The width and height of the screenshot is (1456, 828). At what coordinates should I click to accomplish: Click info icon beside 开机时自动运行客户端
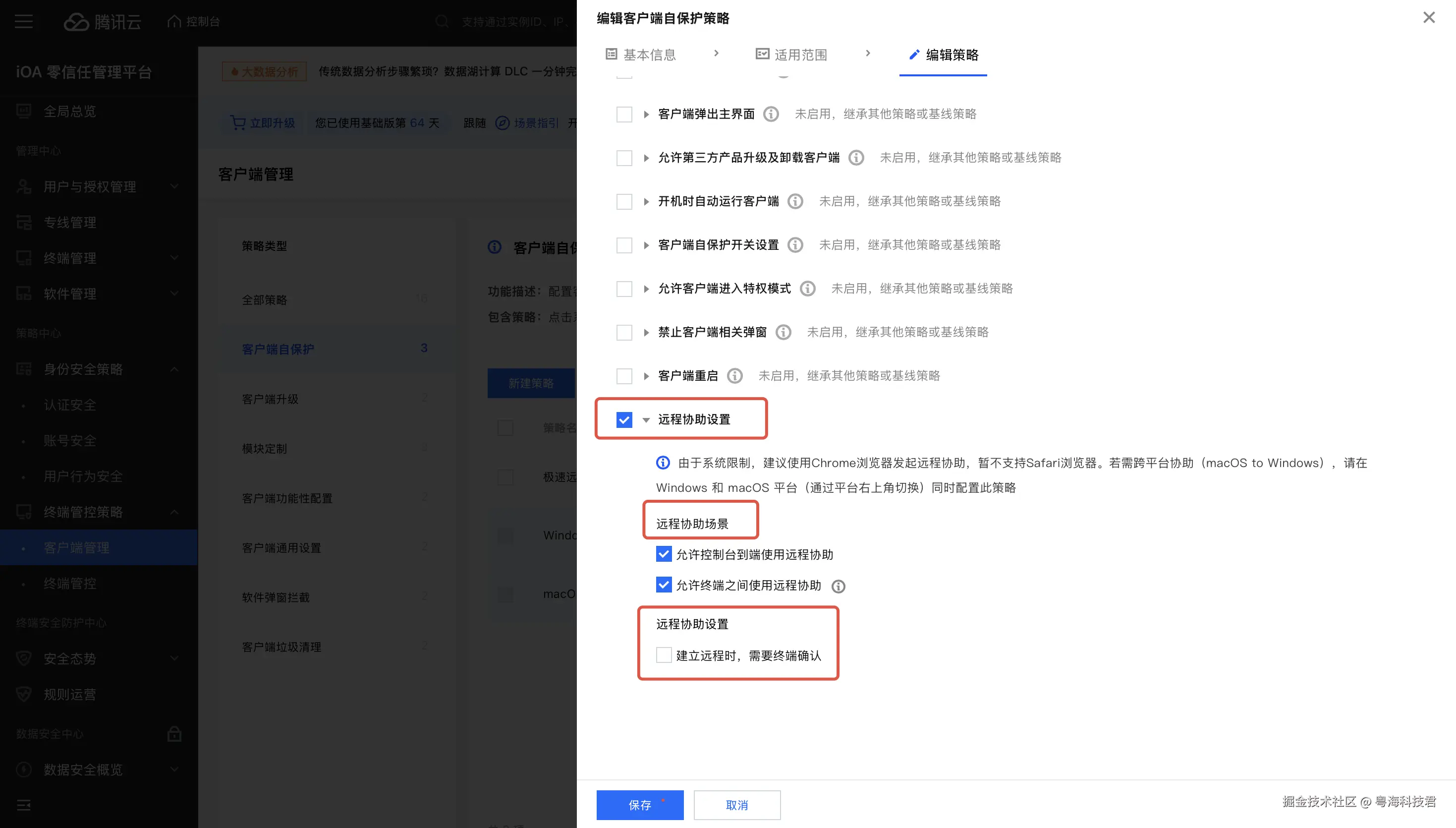(x=795, y=201)
